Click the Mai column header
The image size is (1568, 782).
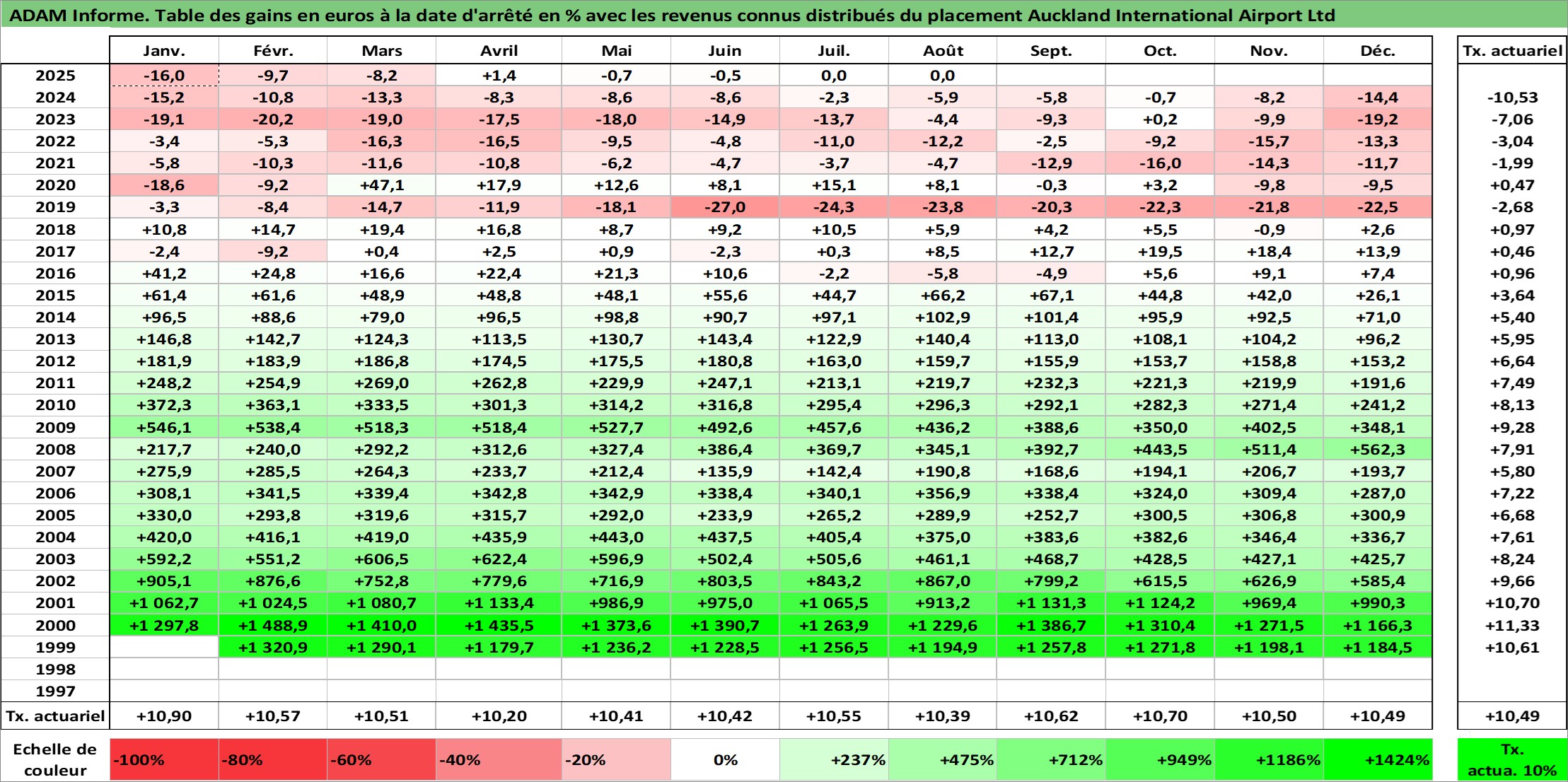[617, 50]
